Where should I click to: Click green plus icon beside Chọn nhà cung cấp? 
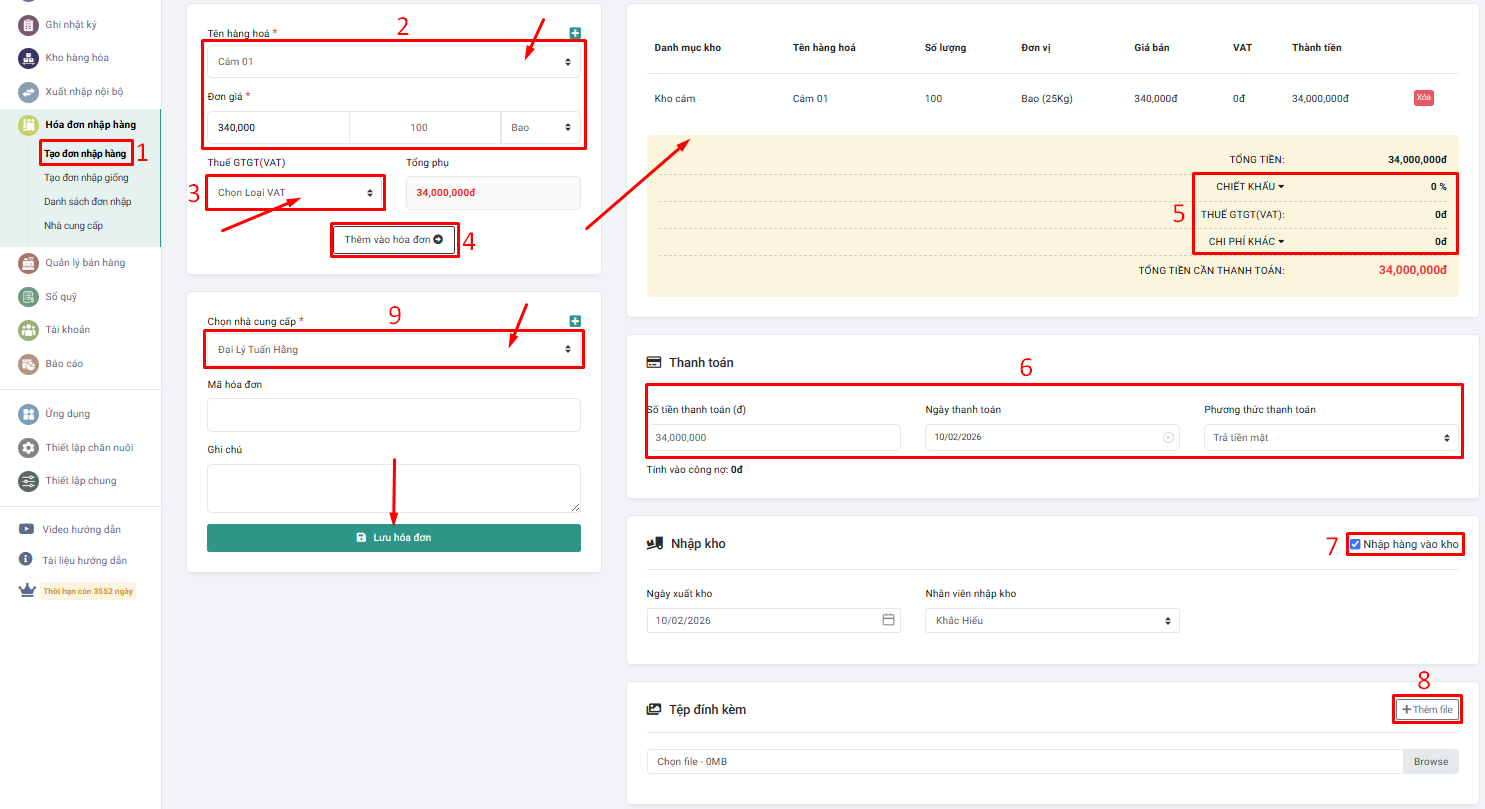click(x=575, y=321)
